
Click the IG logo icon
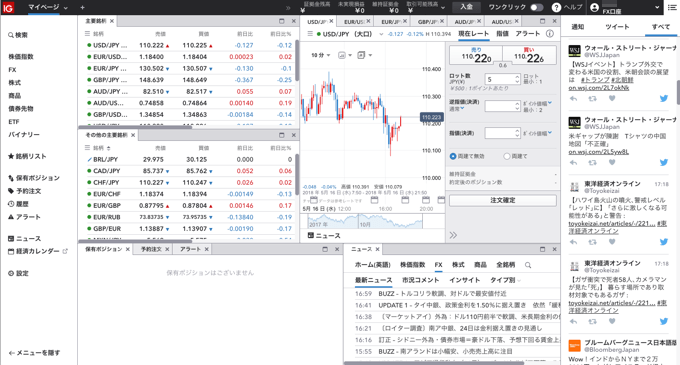click(8, 7)
